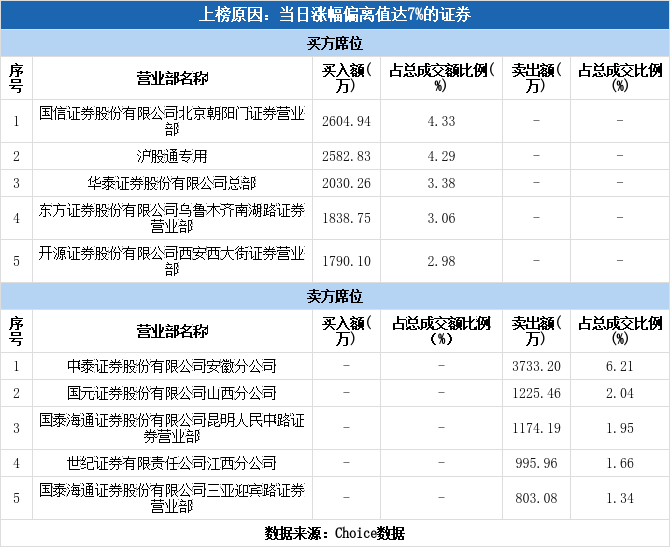
Task: Select buy amount 2582.83
Action: [x=347, y=156]
